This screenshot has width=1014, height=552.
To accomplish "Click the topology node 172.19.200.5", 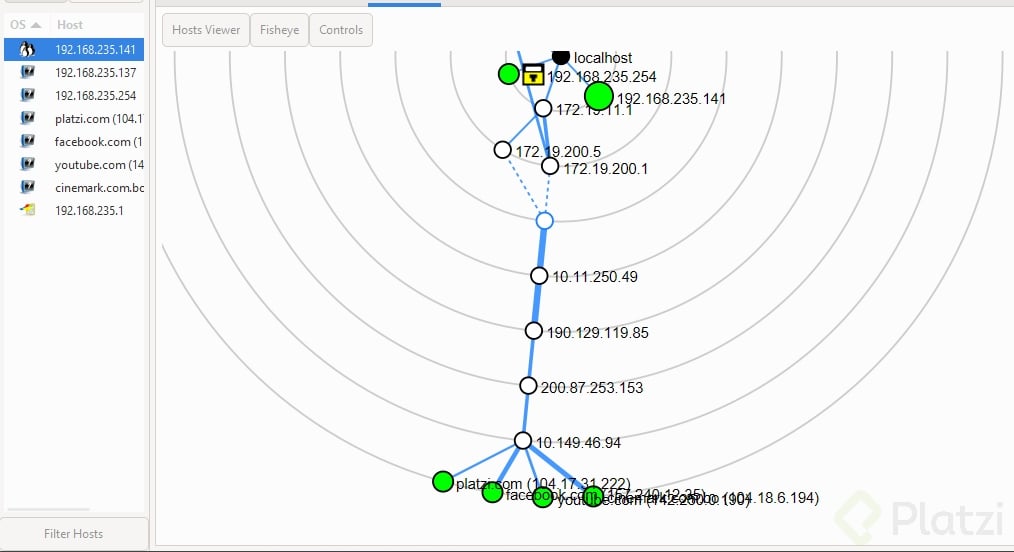I will [502, 150].
